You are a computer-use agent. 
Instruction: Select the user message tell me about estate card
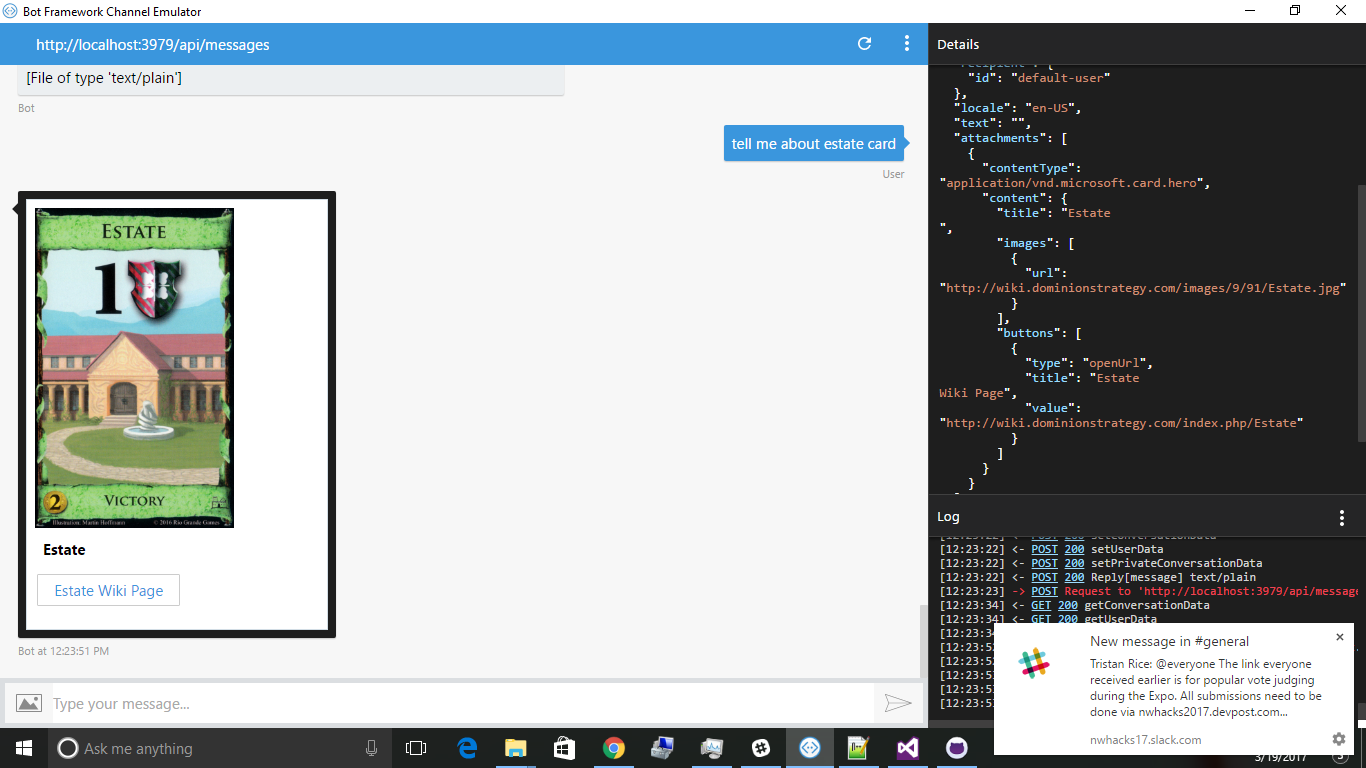point(814,143)
